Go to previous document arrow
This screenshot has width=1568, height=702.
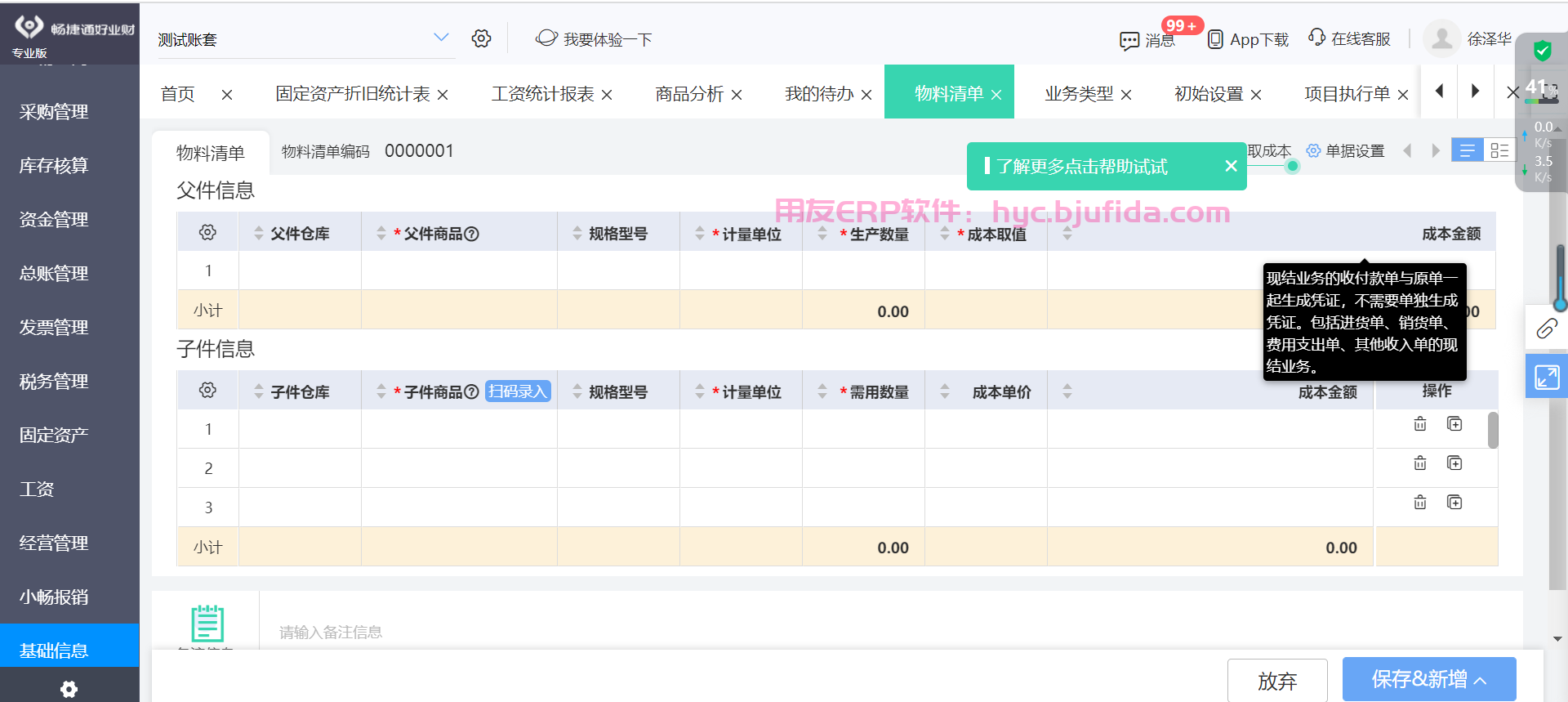[1407, 151]
